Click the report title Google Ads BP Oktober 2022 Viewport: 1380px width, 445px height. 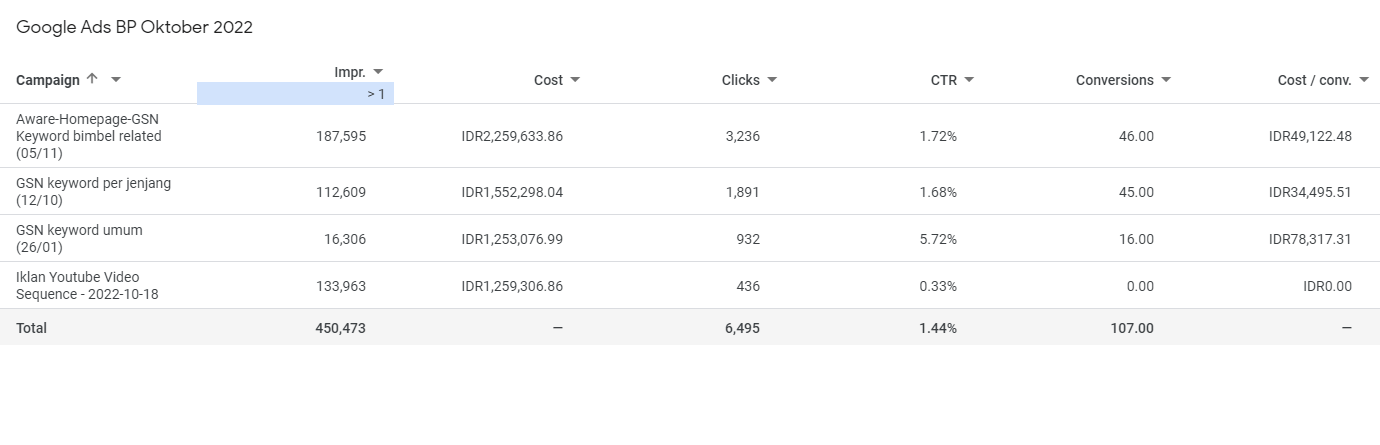(134, 28)
